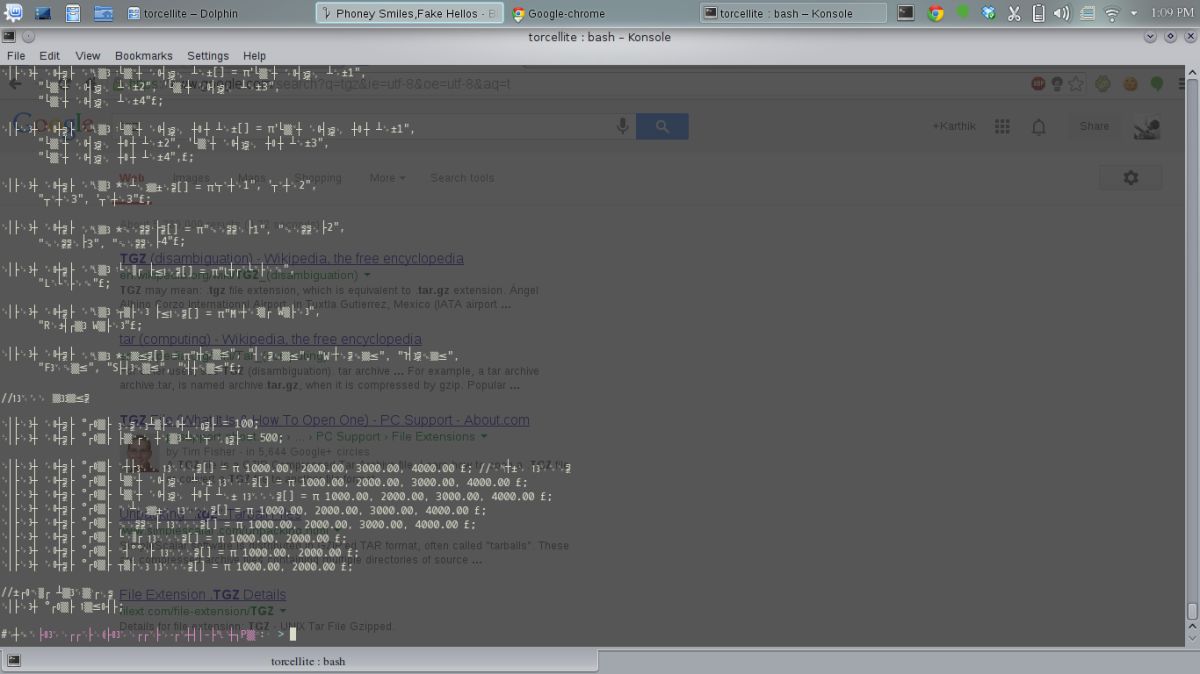Open the Konsole View menu
Screen dimensions: 1200x674
88,56
